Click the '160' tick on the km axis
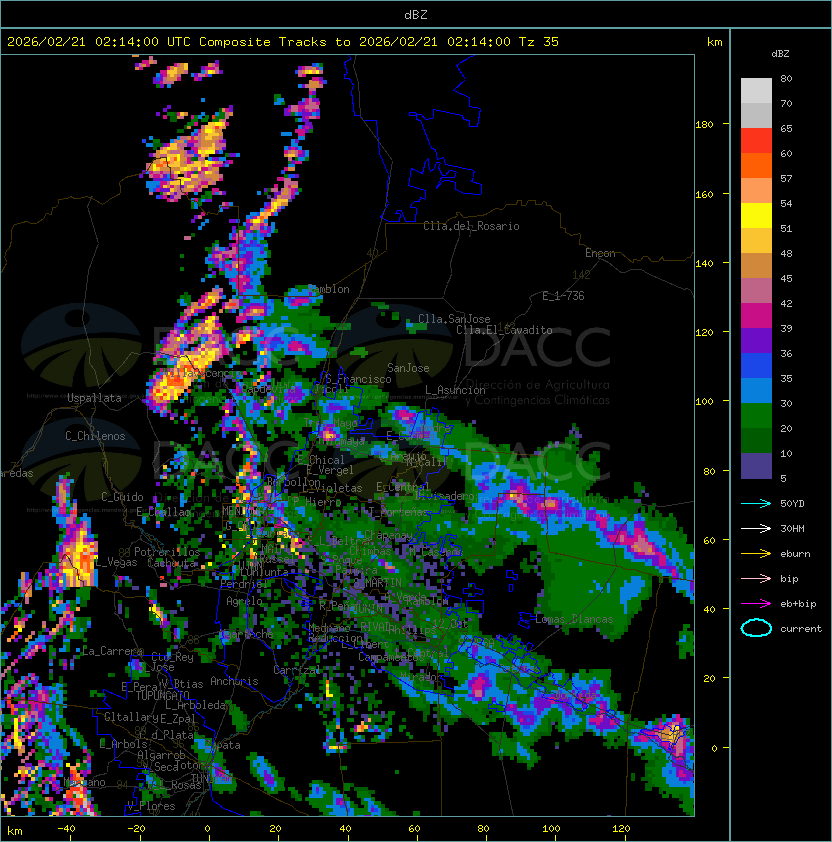 [704, 194]
